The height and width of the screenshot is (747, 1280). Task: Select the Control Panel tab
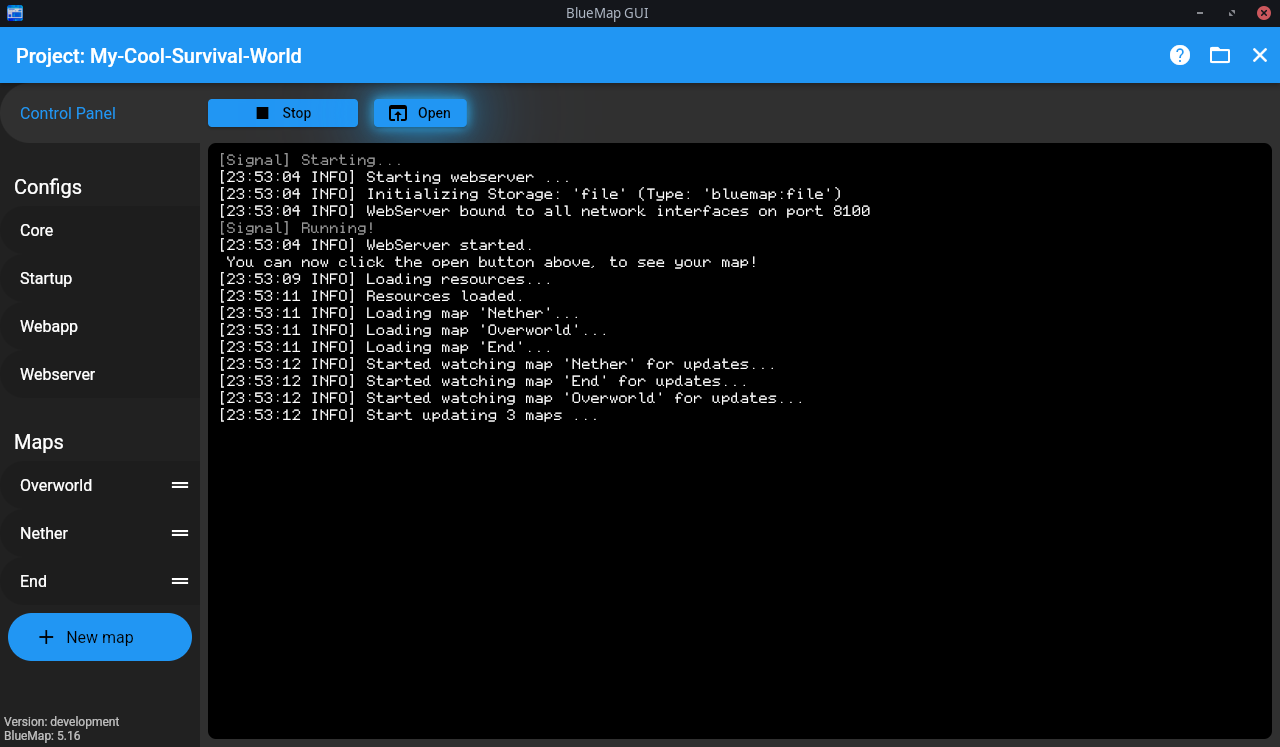coord(67,113)
